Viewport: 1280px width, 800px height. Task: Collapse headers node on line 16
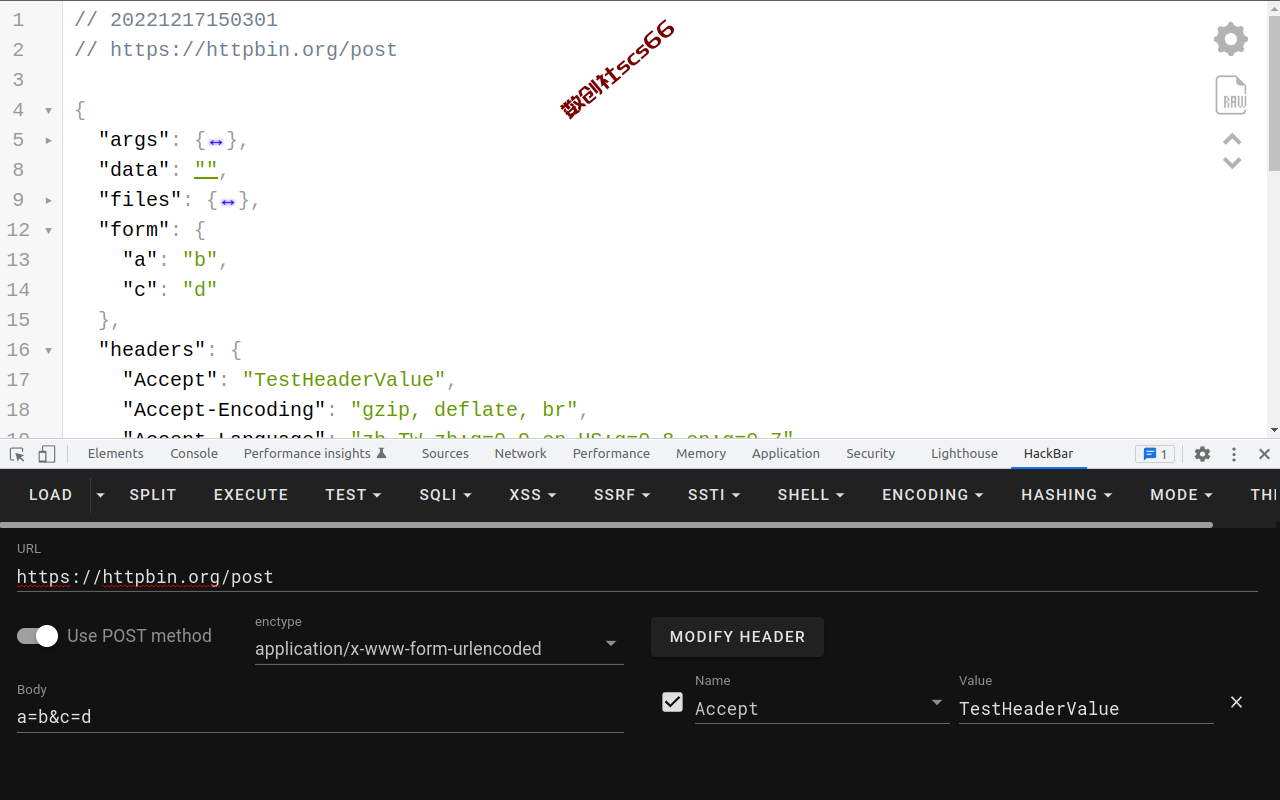point(48,350)
